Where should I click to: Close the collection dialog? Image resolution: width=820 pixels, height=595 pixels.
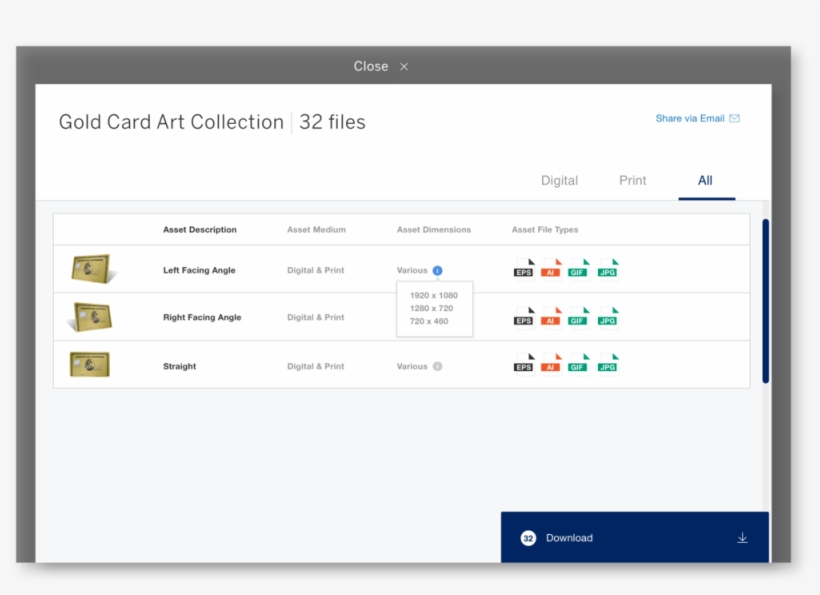point(381,66)
